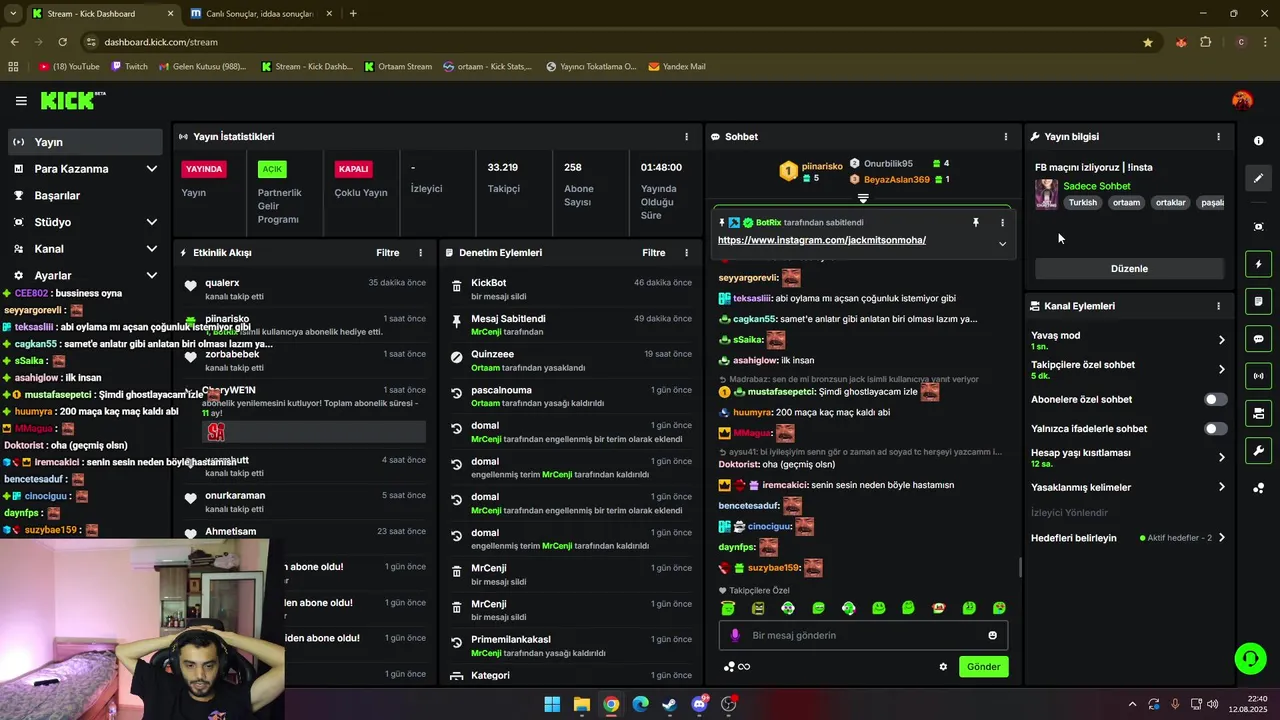
Task: Open Yayın bilgisi panel three-dot menu
Action: click(x=1218, y=137)
